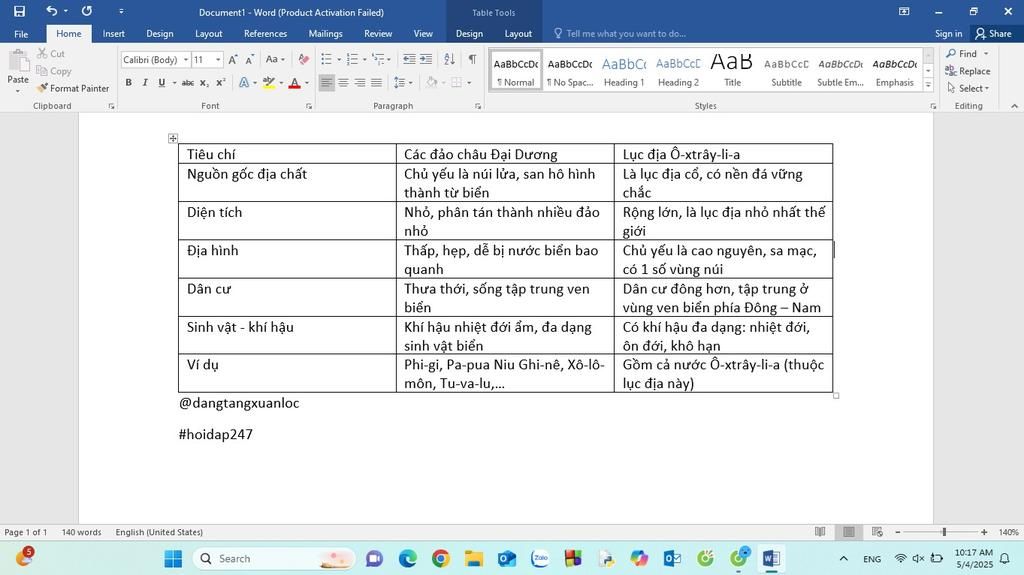Toggle Bold formatting
The image size is (1024, 575).
point(128,83)
